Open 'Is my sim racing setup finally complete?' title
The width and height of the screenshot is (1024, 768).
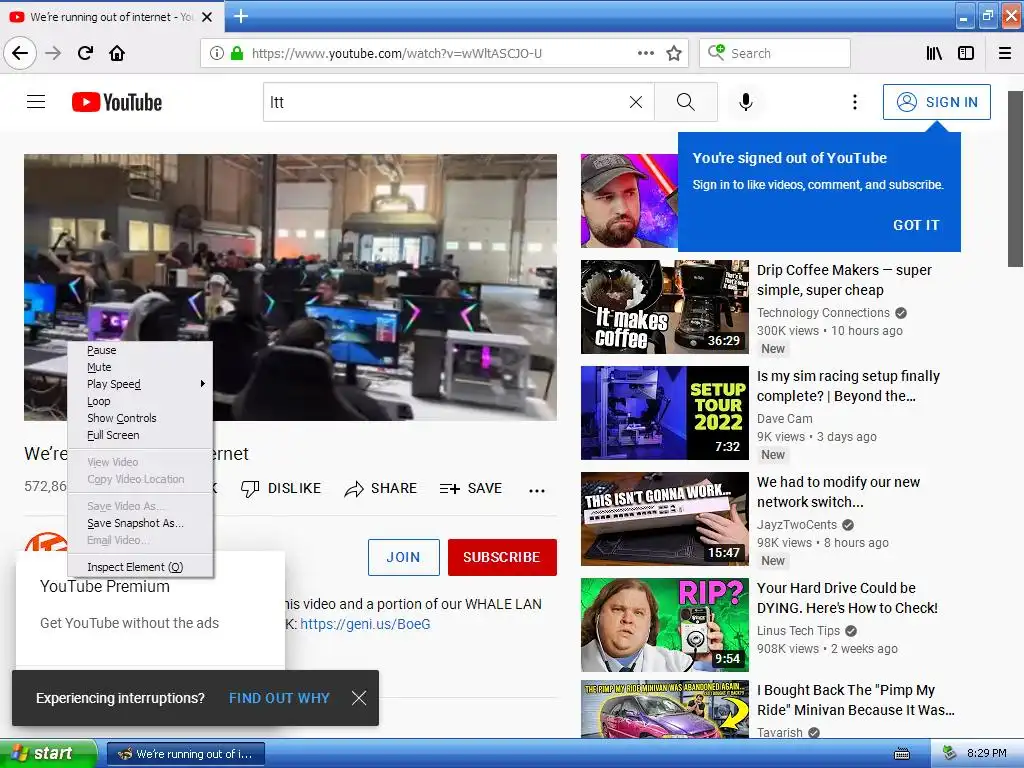[848, 386]
